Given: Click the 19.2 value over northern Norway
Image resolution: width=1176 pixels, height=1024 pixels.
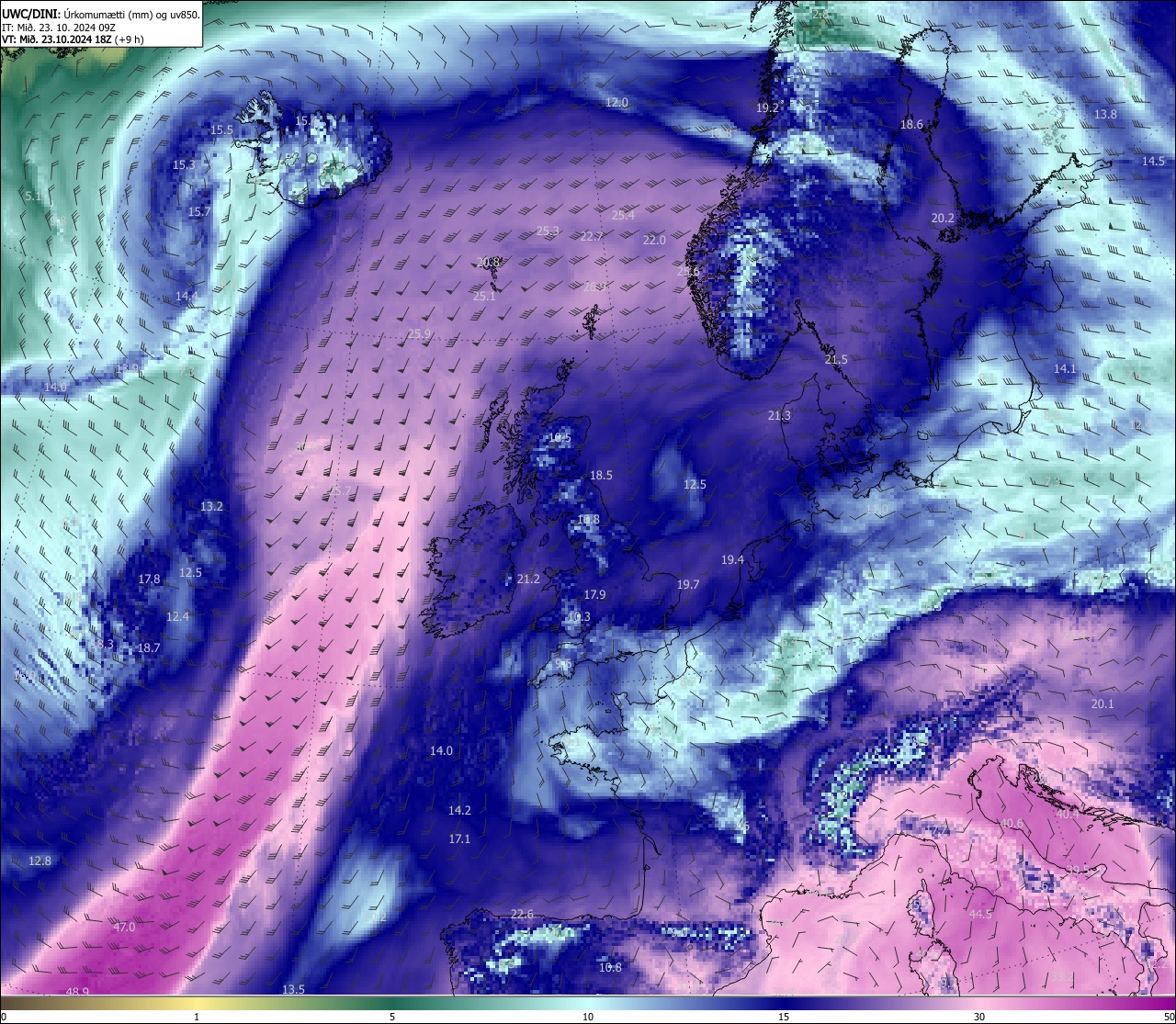Looking at the screenshot, I should pos(767,108).
